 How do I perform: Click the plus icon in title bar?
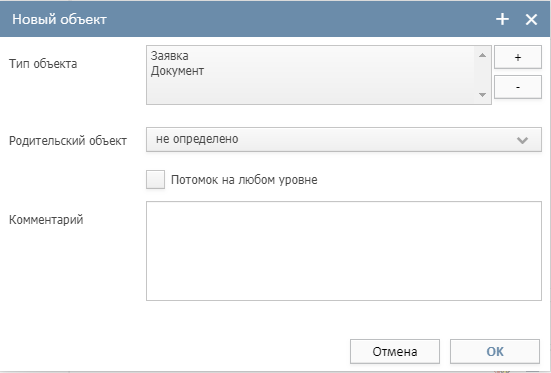click(502, 19)
